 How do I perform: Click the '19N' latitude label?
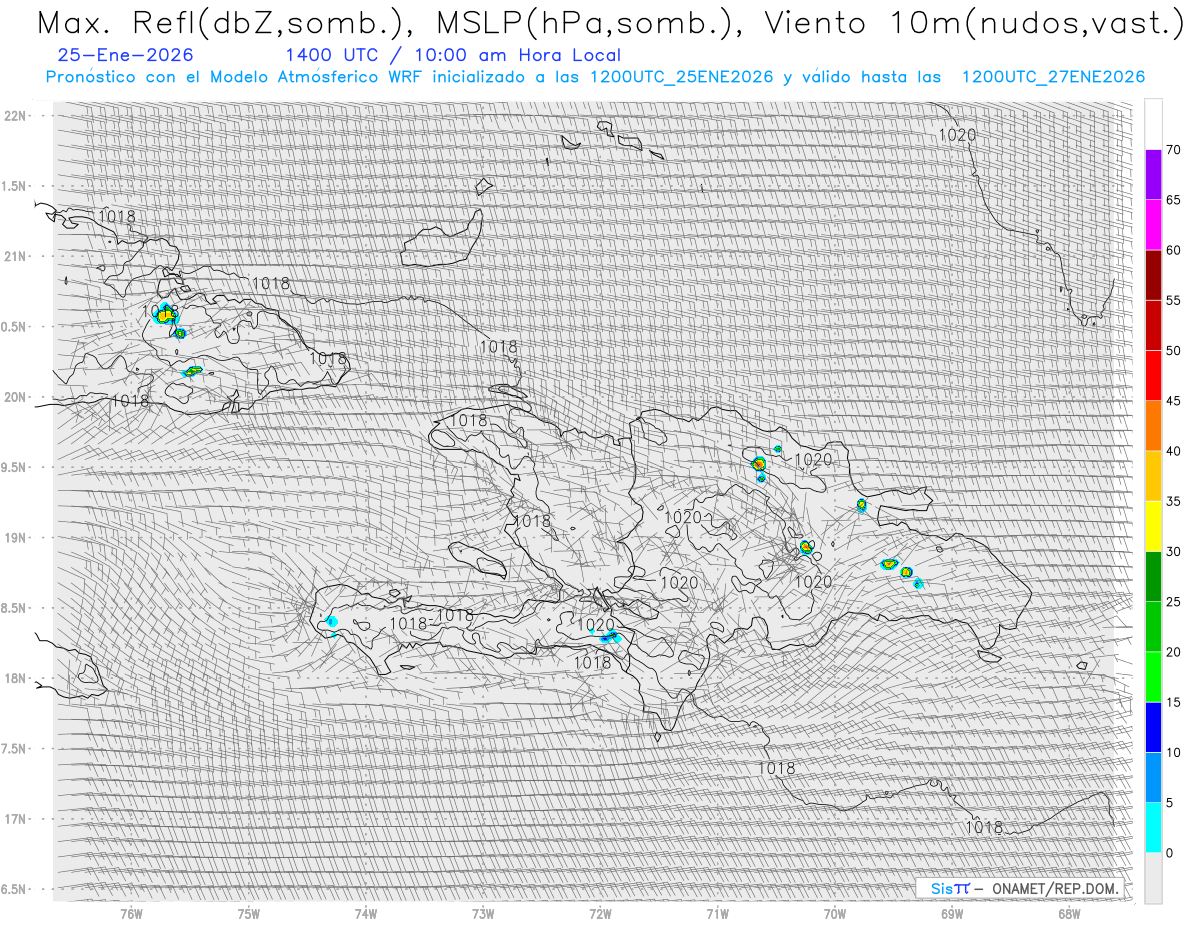pyautogui.click(x=15, y=537)
